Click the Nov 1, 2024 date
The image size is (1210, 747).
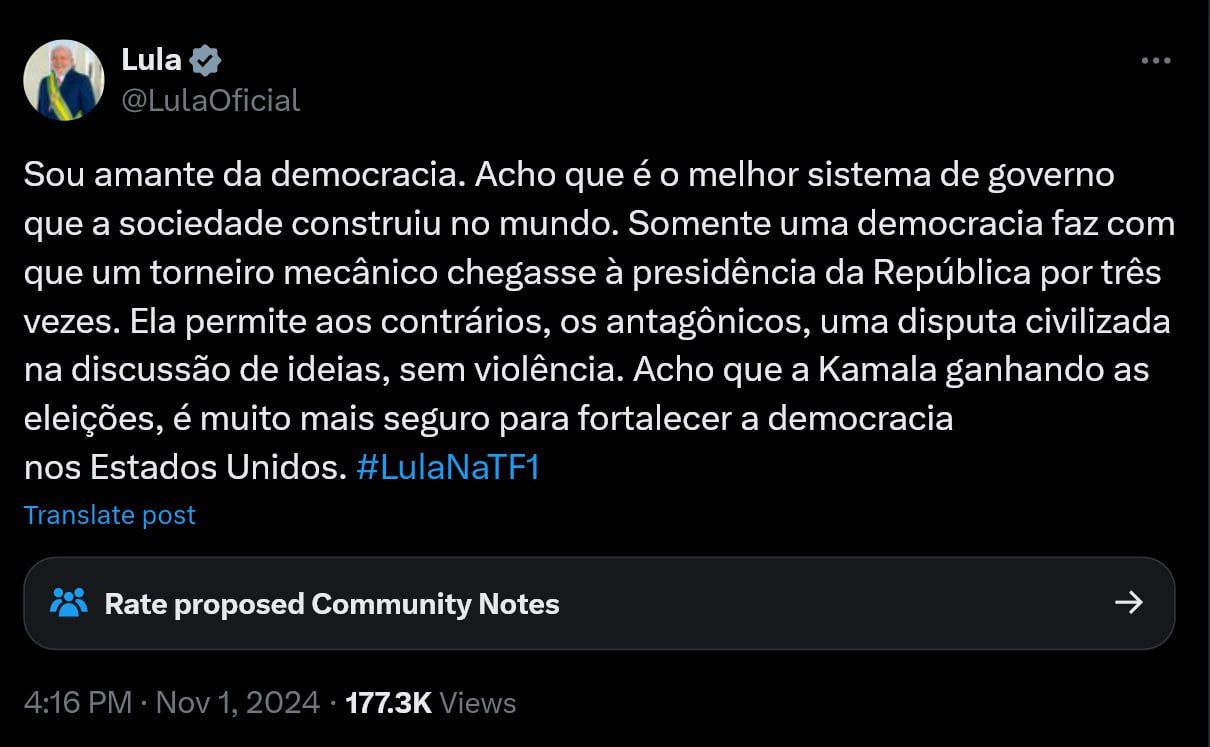pos(237,702)
